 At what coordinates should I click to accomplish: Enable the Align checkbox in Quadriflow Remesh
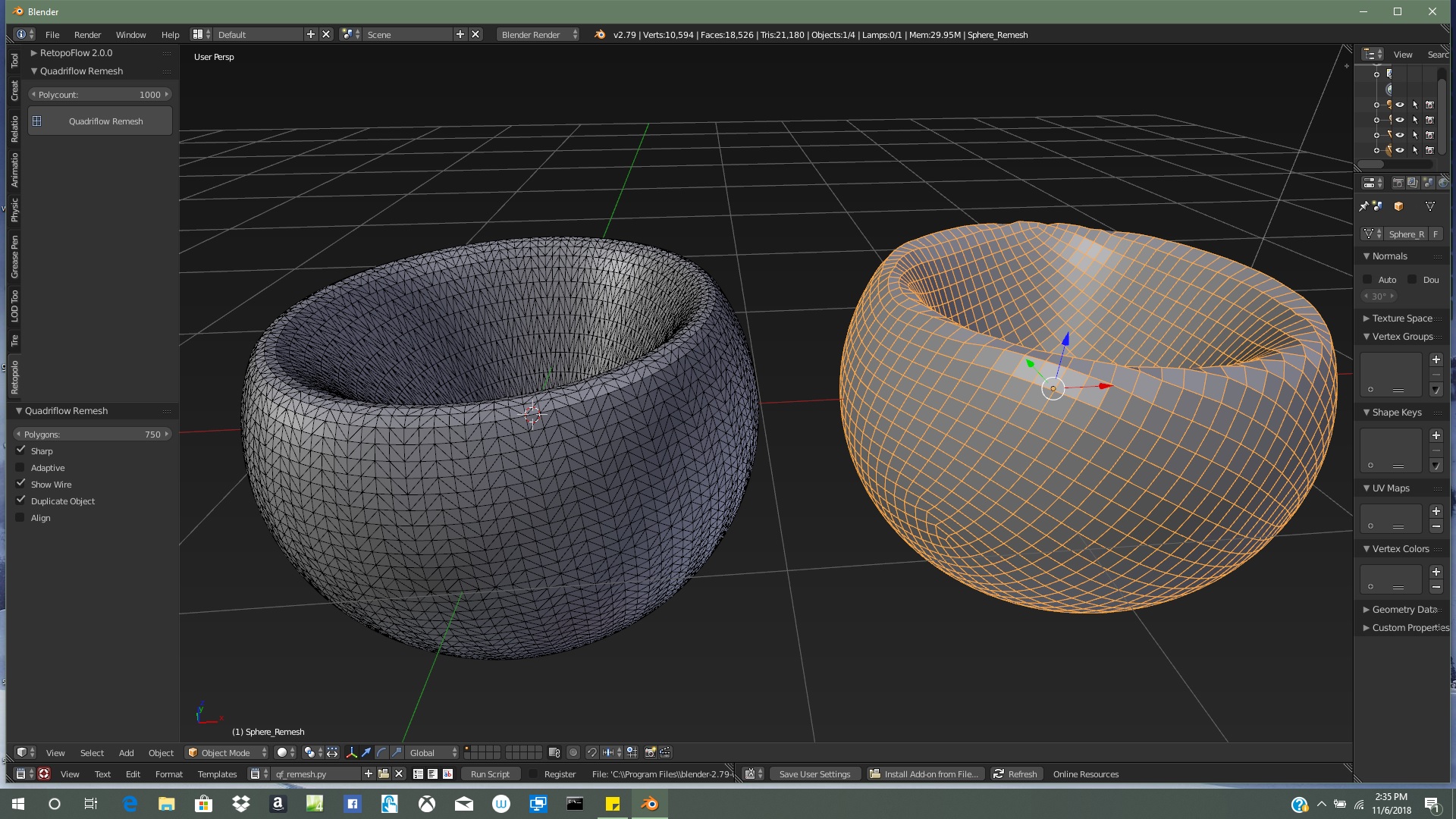point(19,517)
